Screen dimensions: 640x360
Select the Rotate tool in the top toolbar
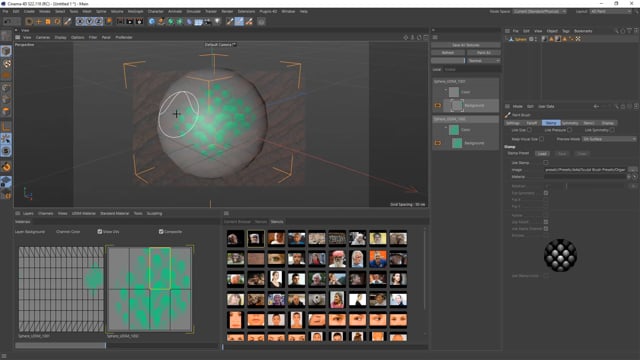(57, 22)
